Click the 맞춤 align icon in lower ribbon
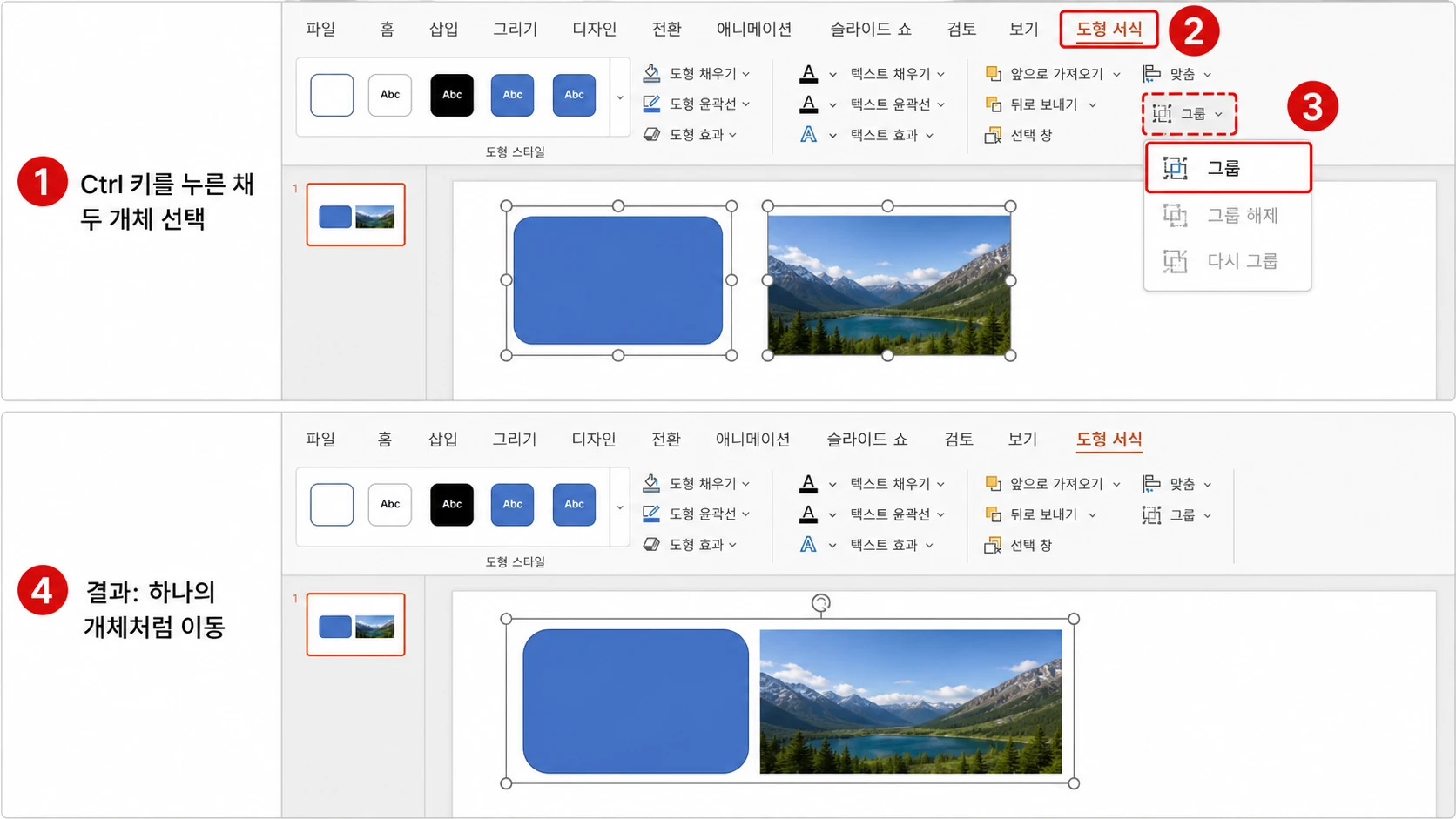Image resolution: width=1456 pixels, height=819 pixels. (1152, 484)
